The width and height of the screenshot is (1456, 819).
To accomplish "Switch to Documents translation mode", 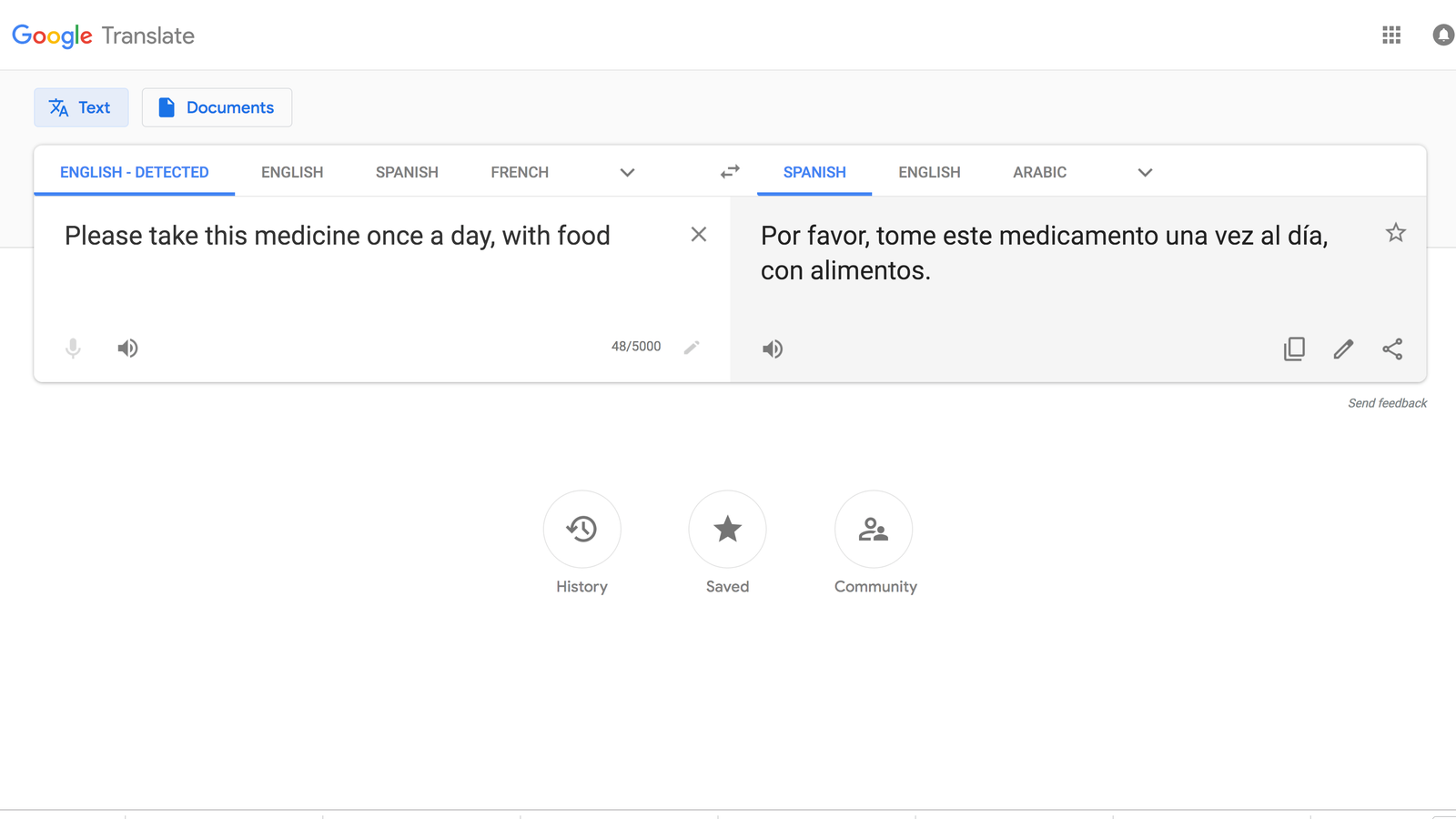I will [x=217, y=107].
